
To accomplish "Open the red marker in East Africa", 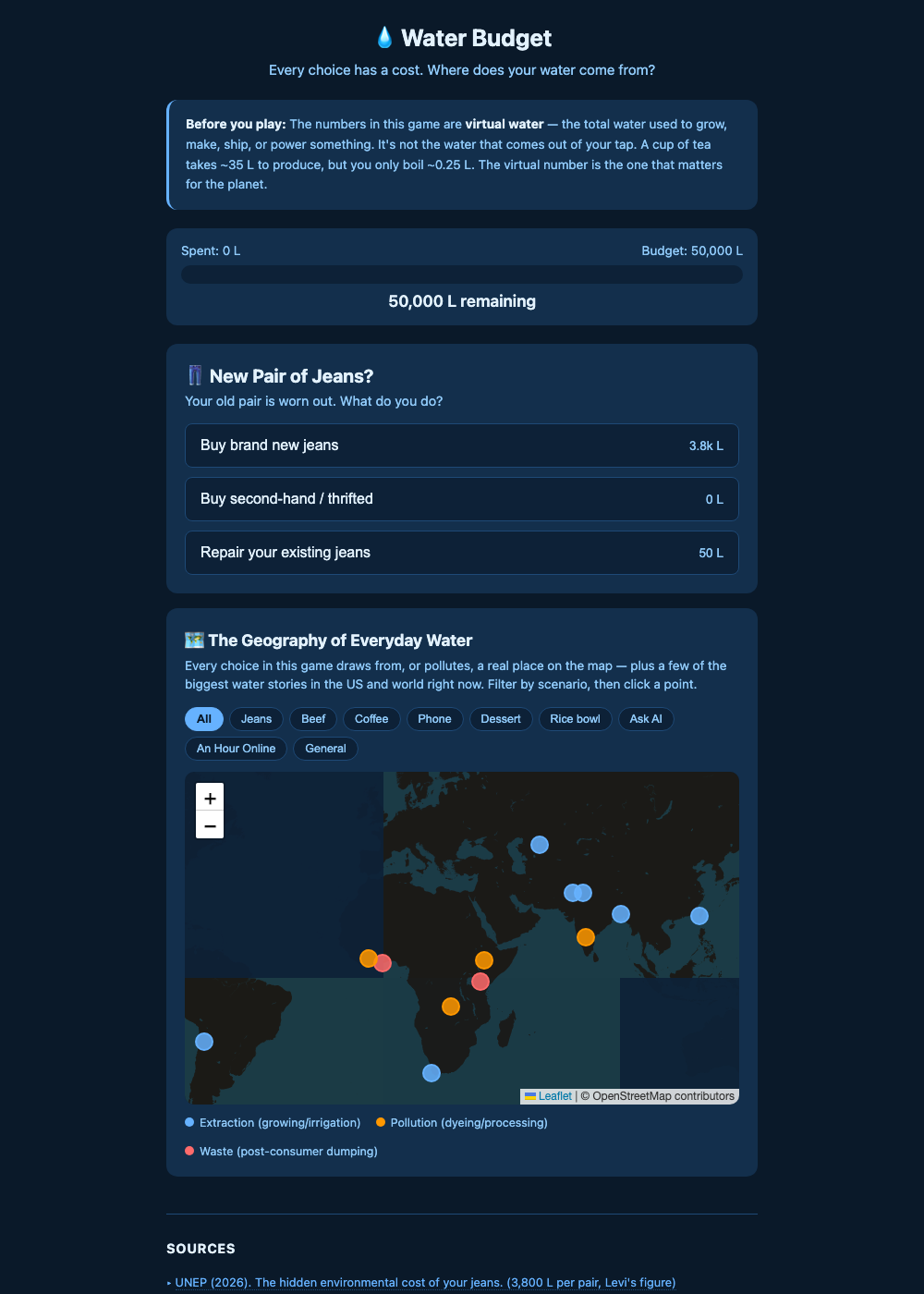I will coord(480,982).
